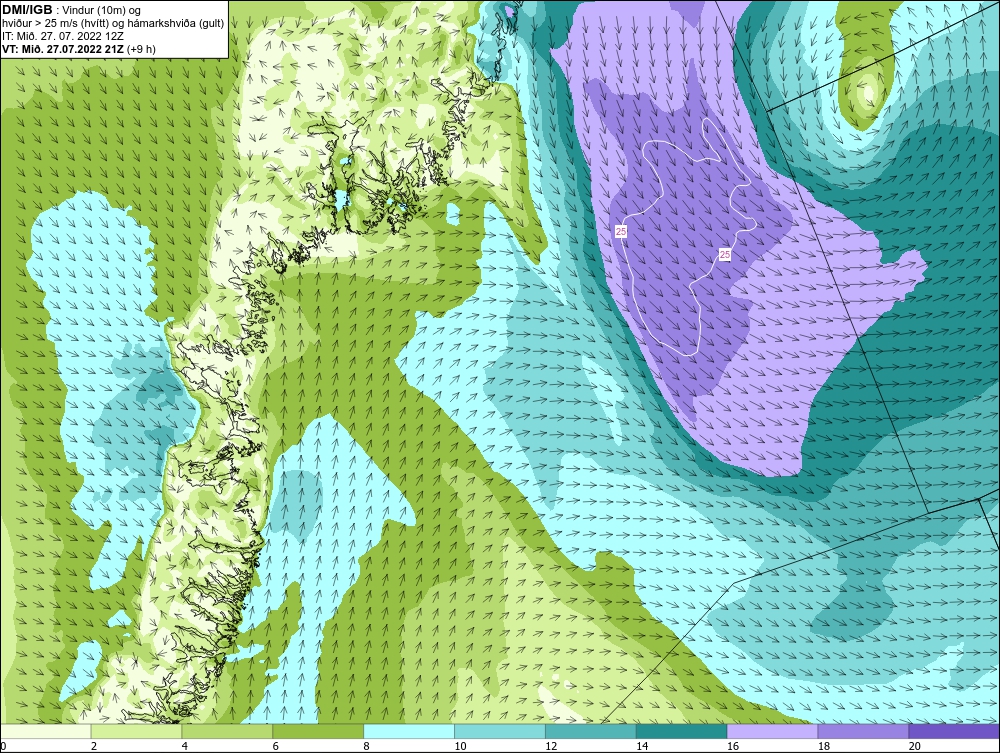This screenshot has width=1000, height=753.
Task: Click the legend scale number '4'
Action: coord(185,746)
